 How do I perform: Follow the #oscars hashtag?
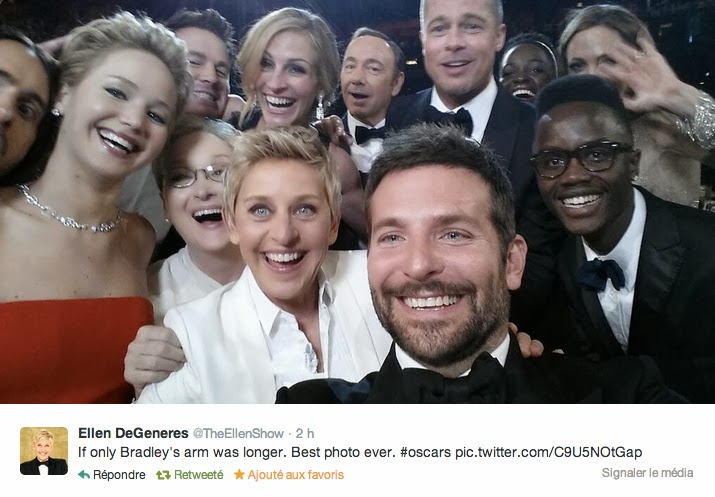pos(425,452)
